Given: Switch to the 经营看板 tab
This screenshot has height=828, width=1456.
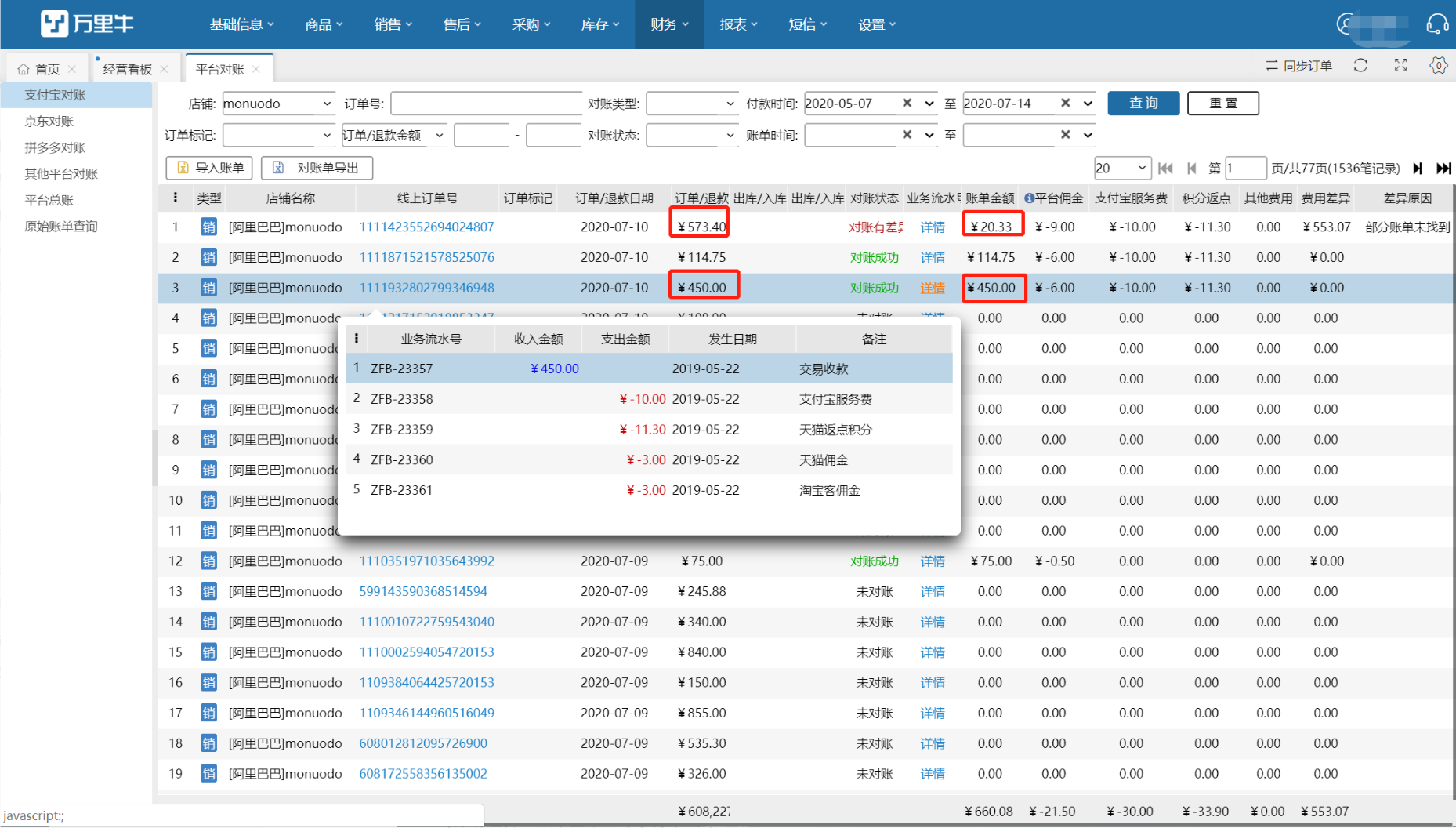Looking at the screenshot, I should click(x=127, y=69).
